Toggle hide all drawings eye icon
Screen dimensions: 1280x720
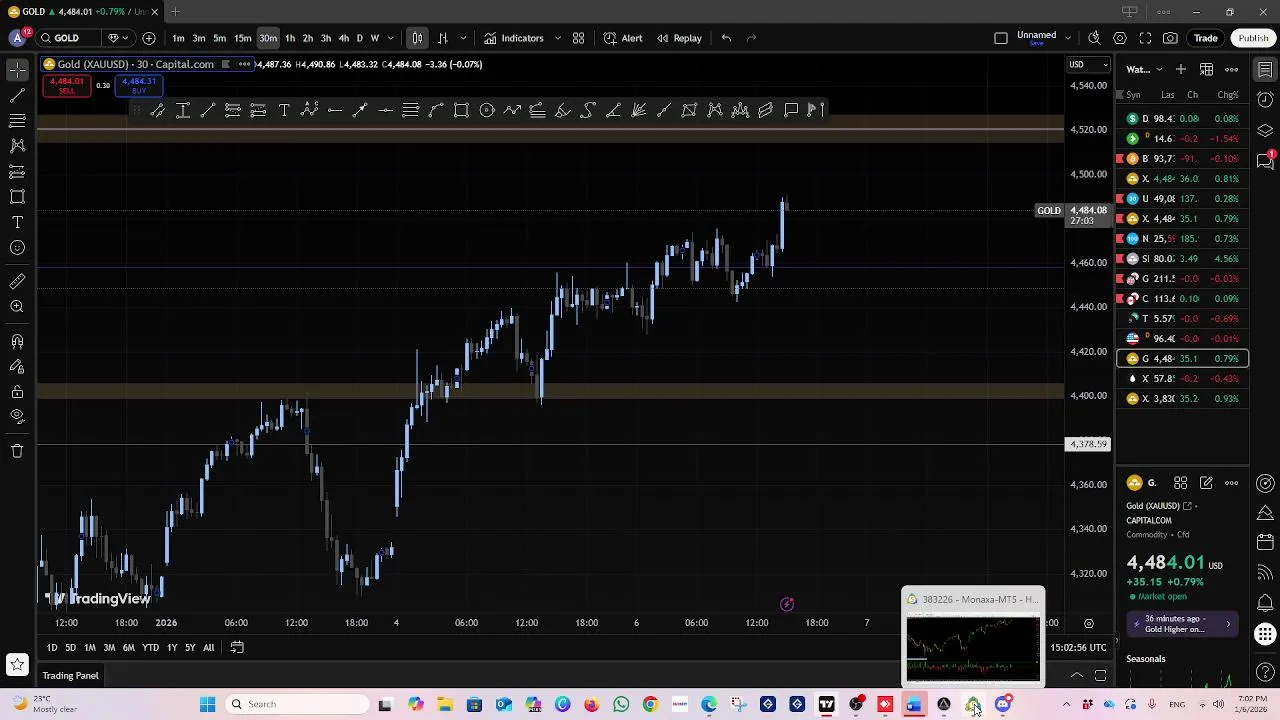(x=17, y=416)
